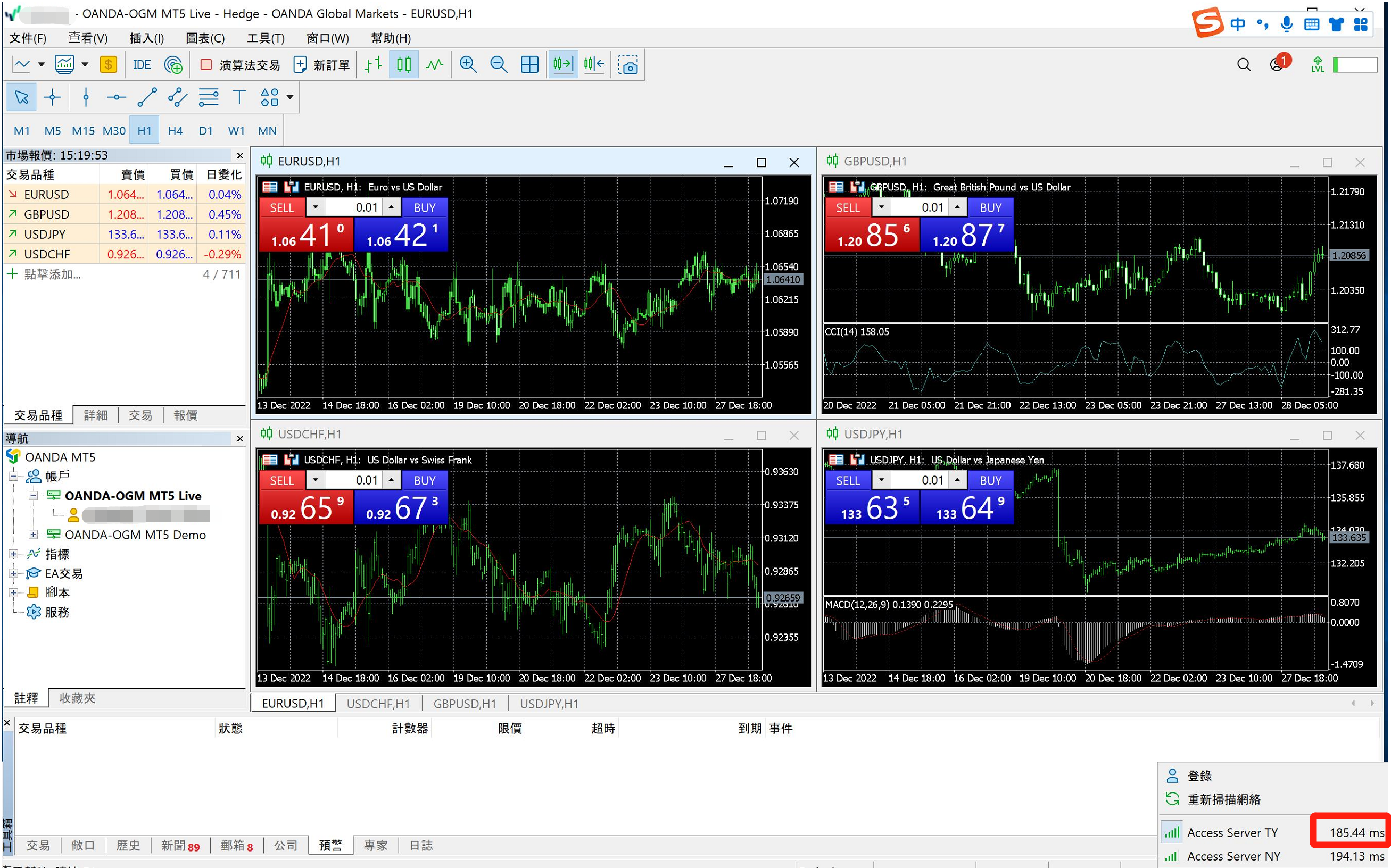Click SELL on the USDCHF chart

coord(282,480)
